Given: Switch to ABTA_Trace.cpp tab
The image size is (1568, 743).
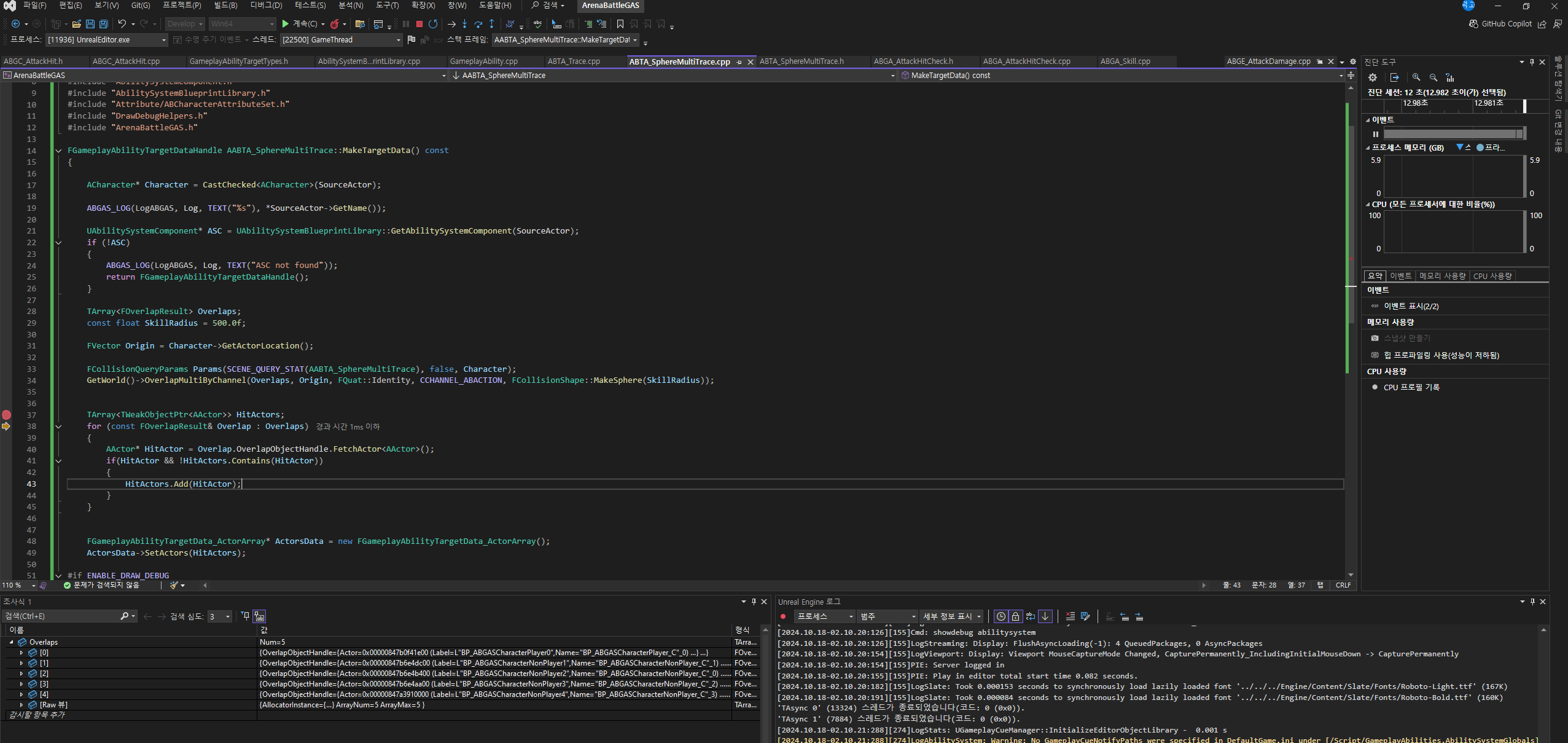Looking at the screenshot, I should pyautogui.click(x=574, y=61).
